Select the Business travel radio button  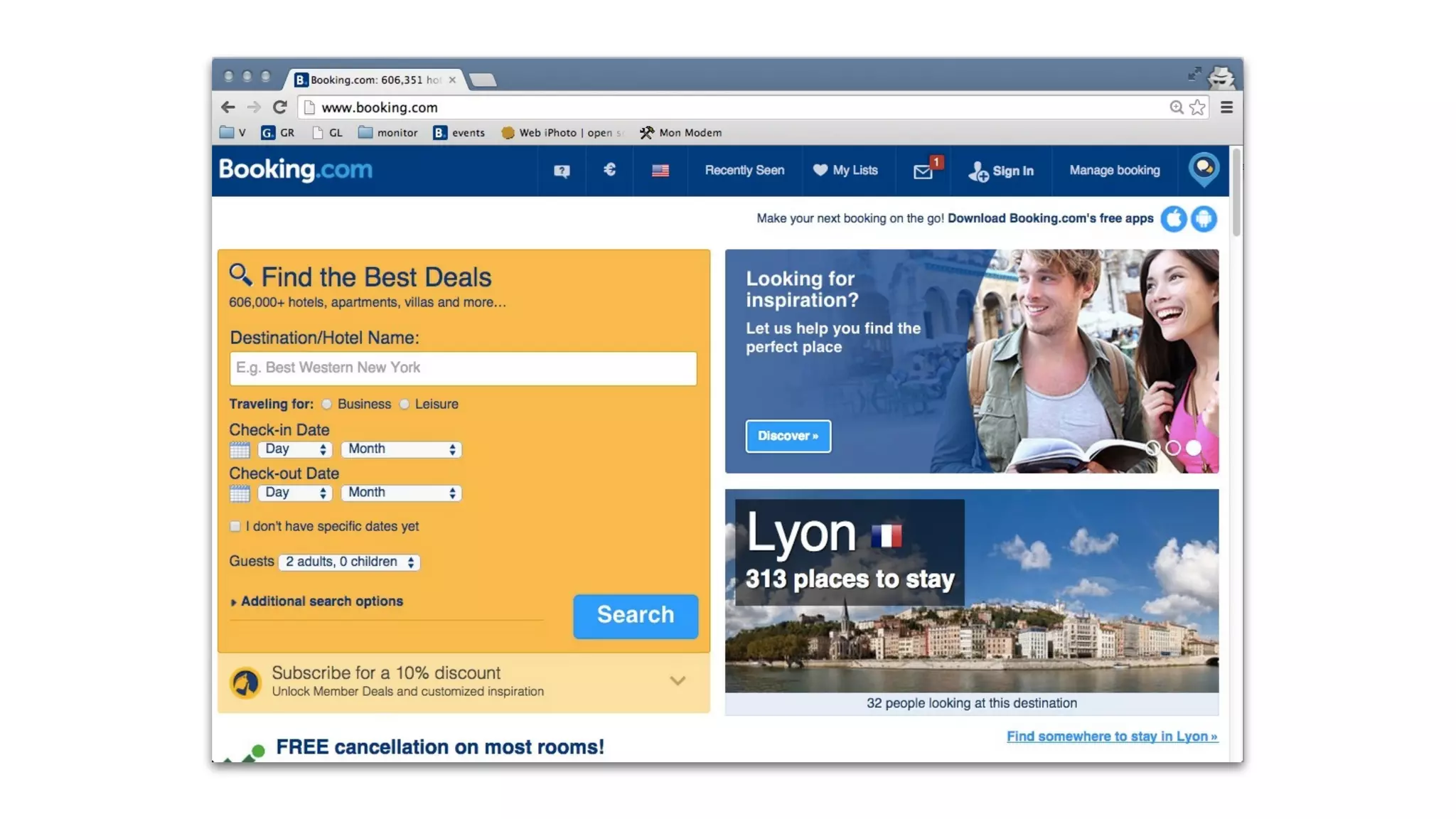(x=326, y=405)
